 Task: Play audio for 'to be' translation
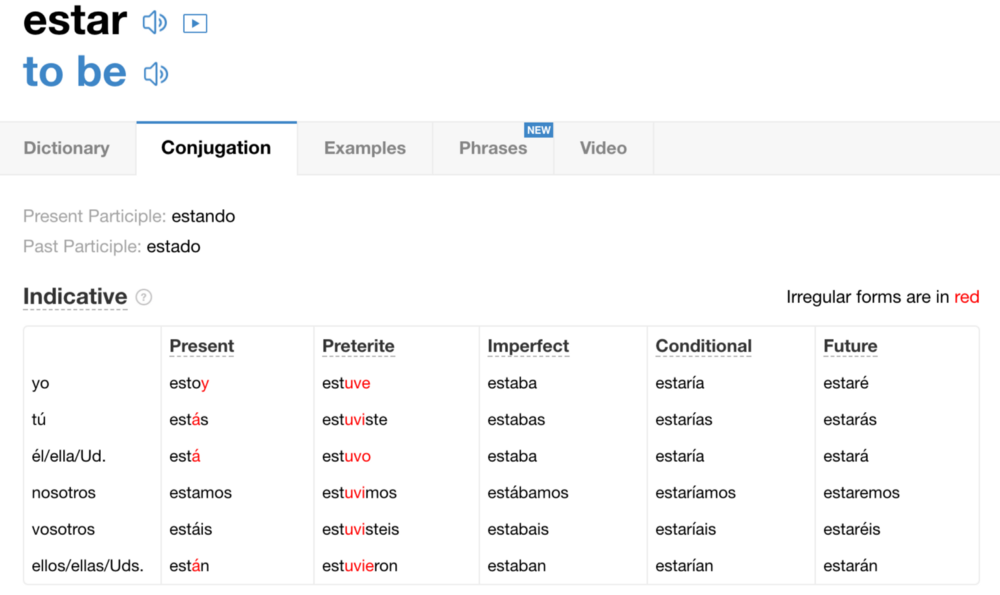point(156,74)
